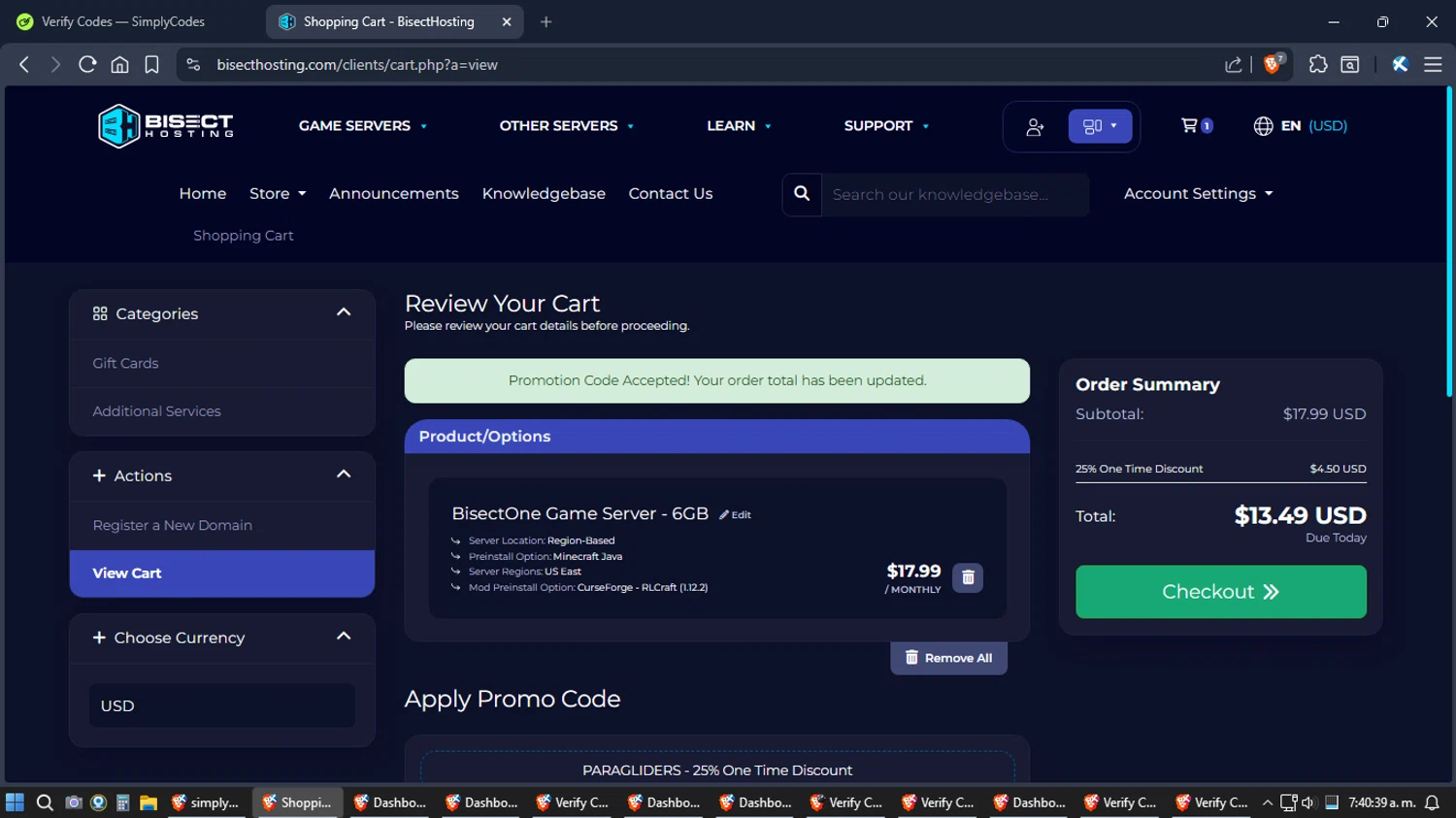The height and width of the screenshot is (818, 1456).
Task: Click the globe language and currency selector
Action: coord(1300,126)
